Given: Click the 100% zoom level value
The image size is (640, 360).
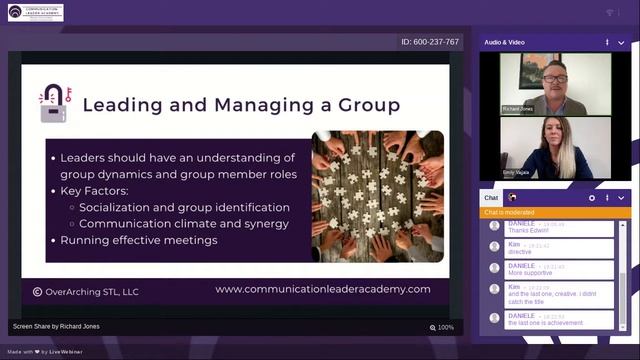Looking at the screenshot, I should pyautogui.click(x=445, y=327).
